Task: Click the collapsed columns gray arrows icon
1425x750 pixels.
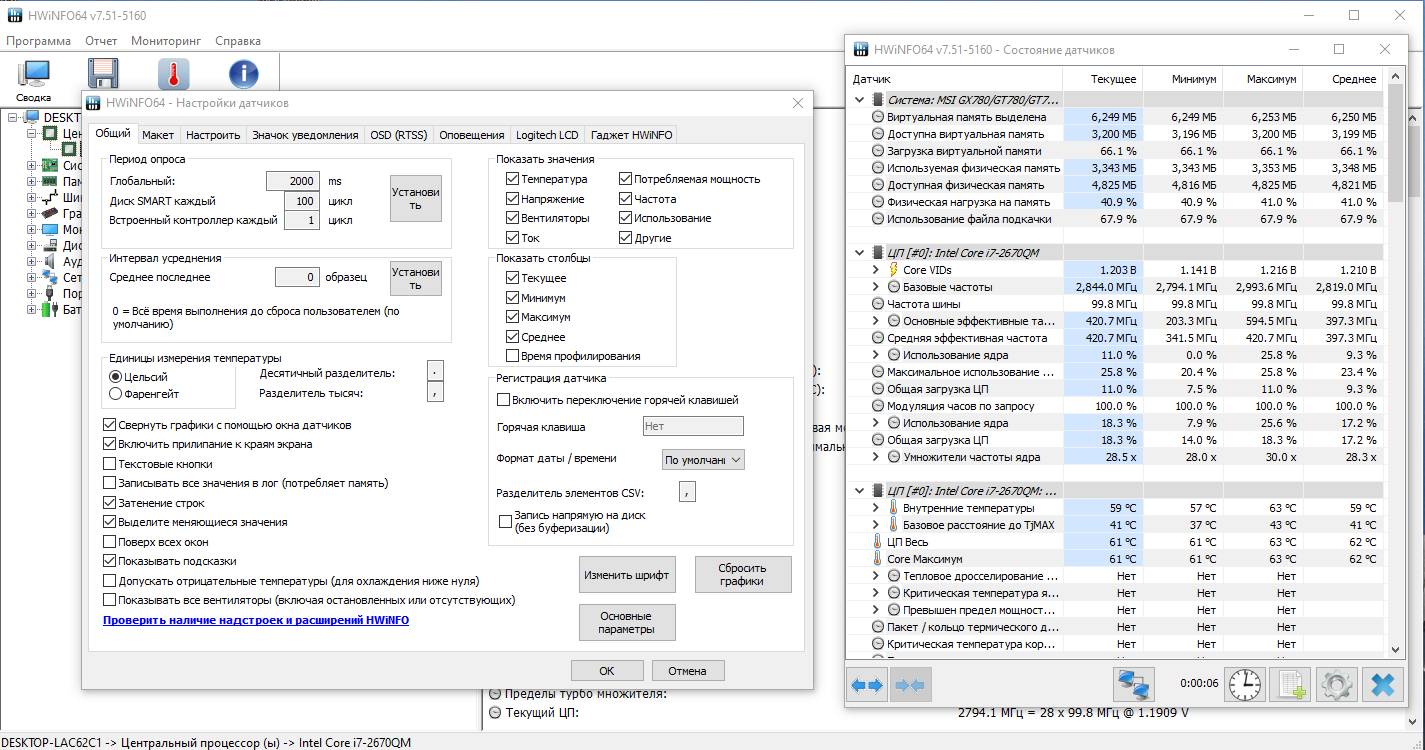Action: 911,685
